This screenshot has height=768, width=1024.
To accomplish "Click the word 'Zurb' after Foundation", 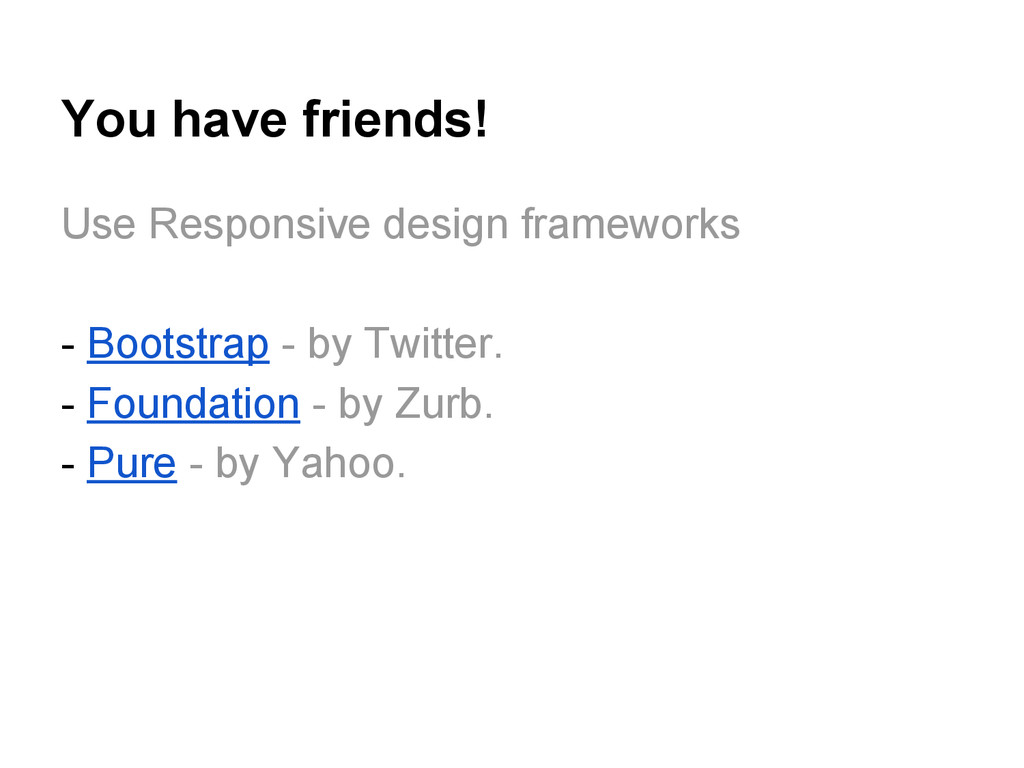I will click(438, 403).
